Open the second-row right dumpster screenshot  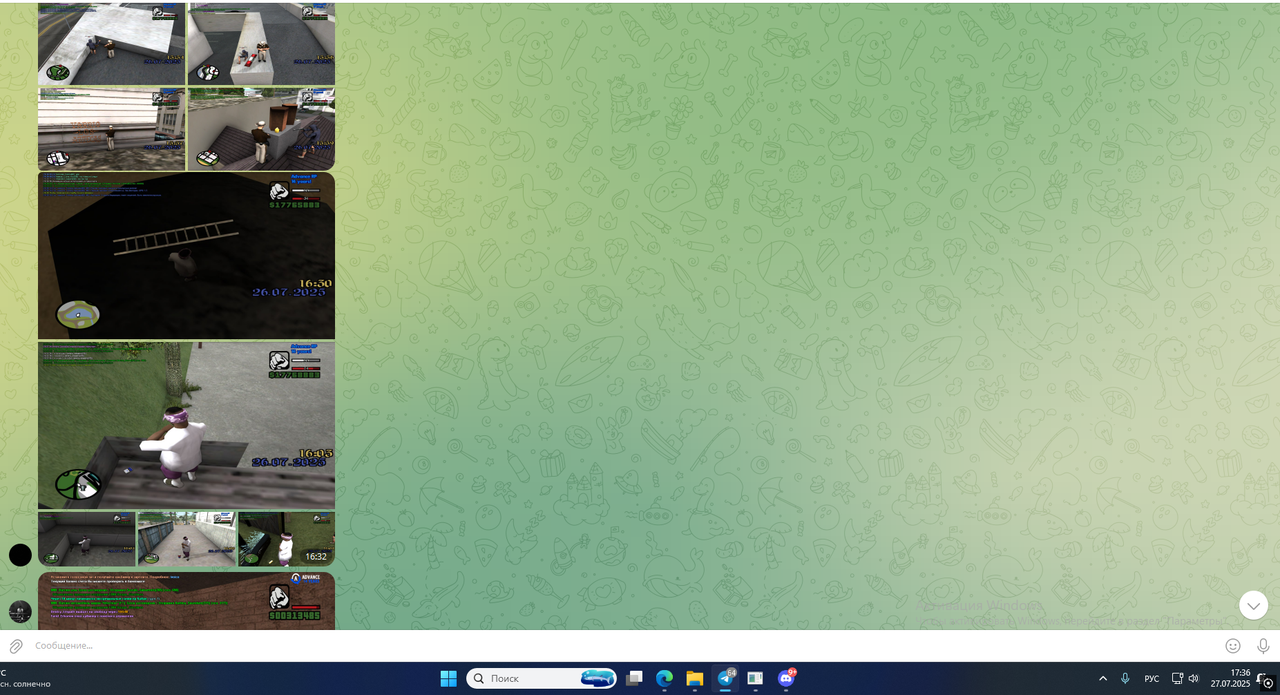click(x=261, y=129)
